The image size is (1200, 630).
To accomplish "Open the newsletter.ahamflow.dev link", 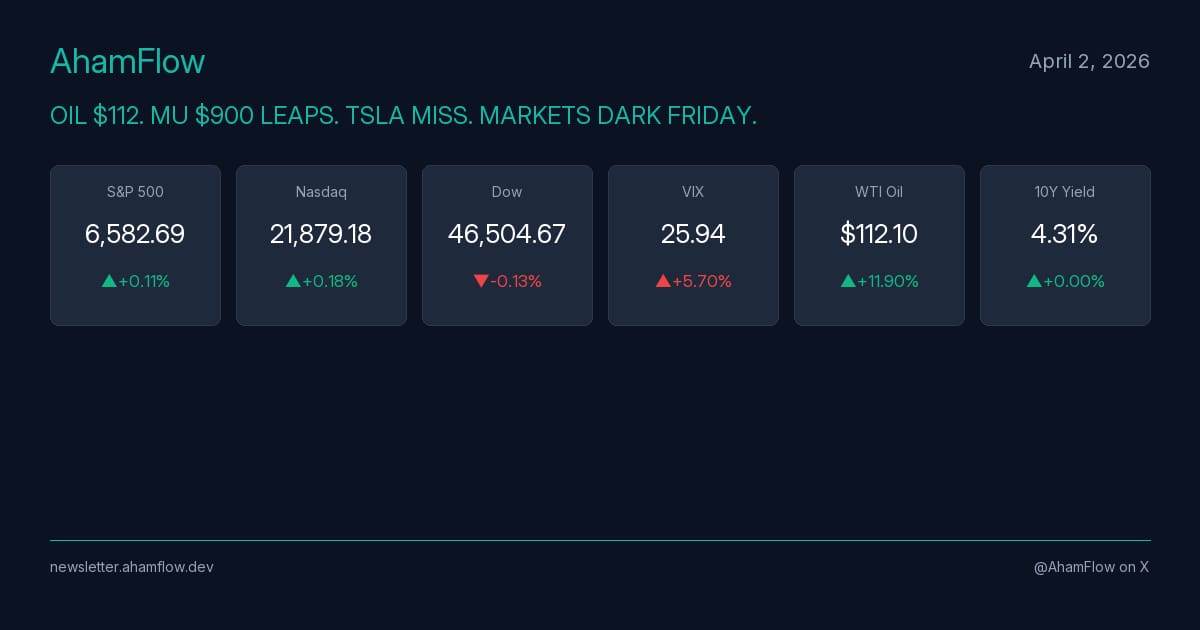I will [131, 567].
